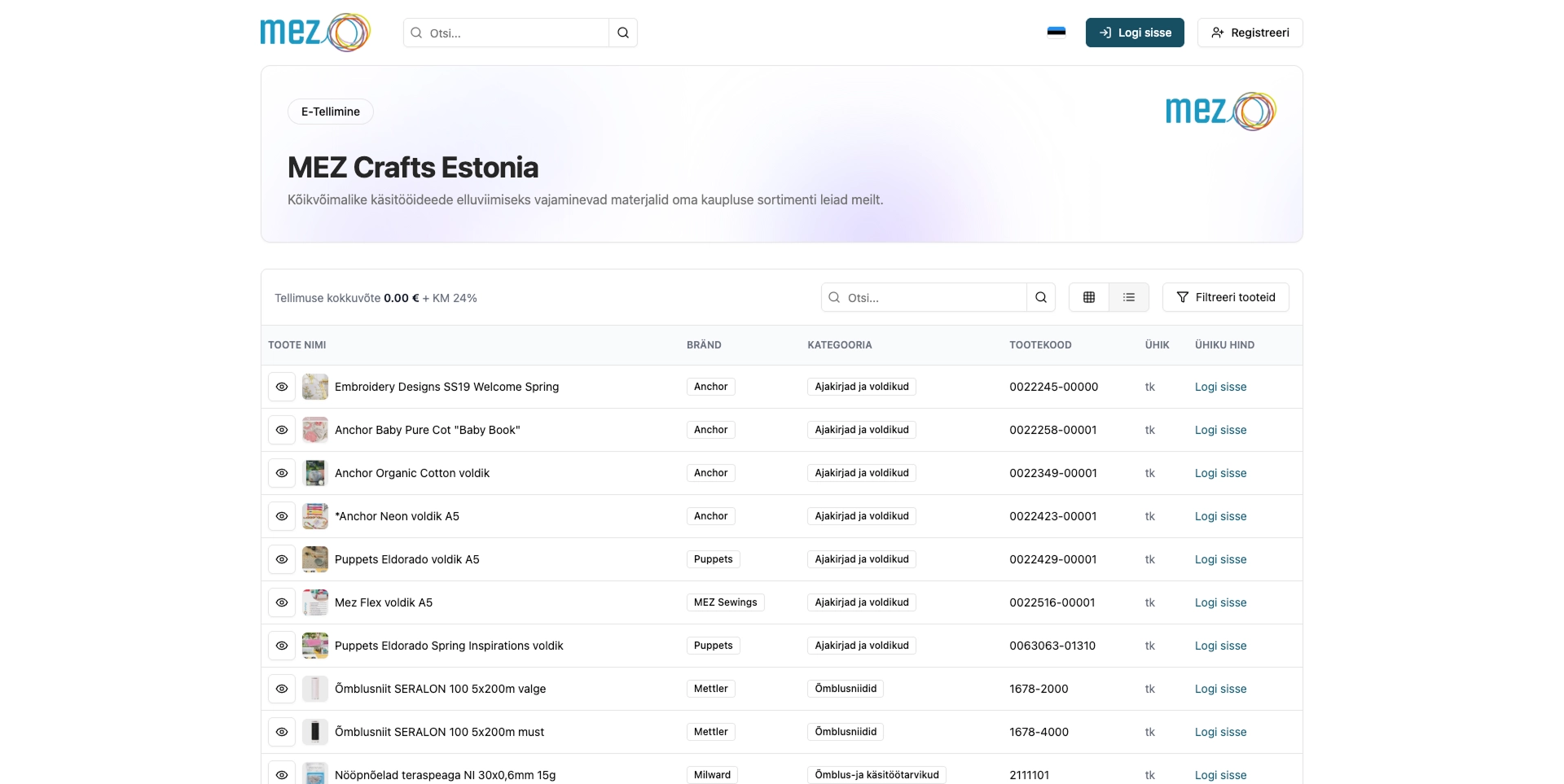Click Ajakirjad ja voldikud tag on Mez Flex row
Viewport: 1564px width, 784px height.
click(x=862, y=602)
